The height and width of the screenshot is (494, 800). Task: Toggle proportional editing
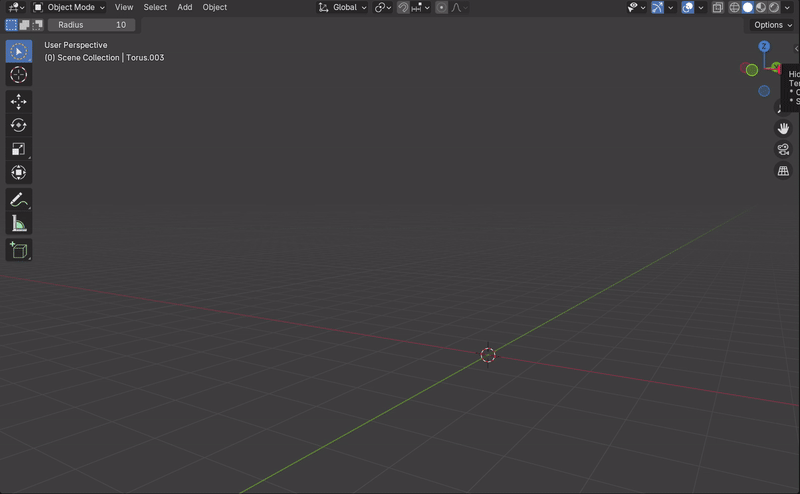click(x=442, y=7)
